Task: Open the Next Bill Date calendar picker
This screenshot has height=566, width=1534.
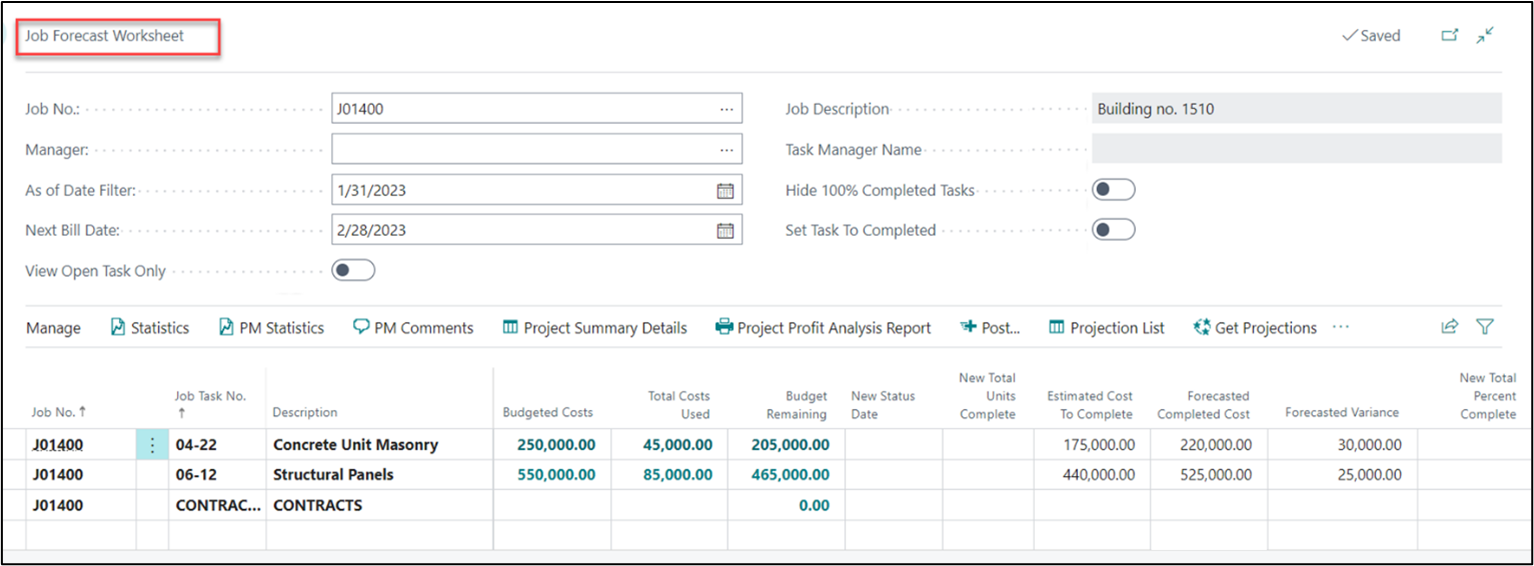Action: (x=725, y=230)
